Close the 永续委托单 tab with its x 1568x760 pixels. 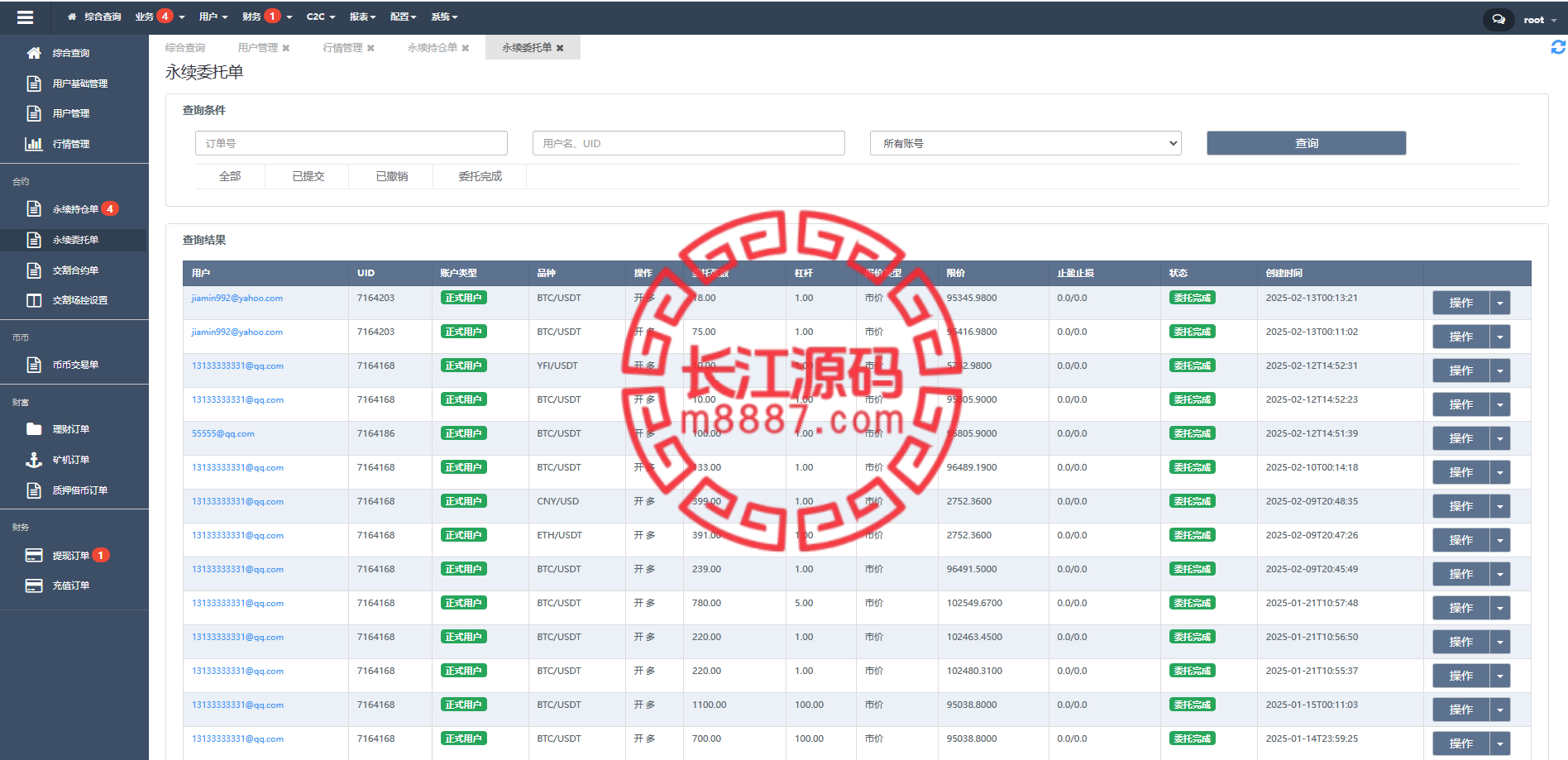560,48
